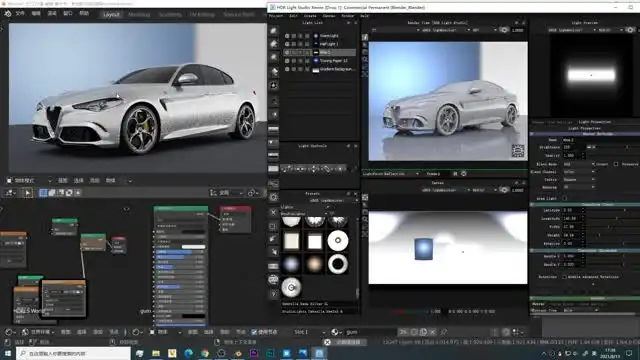Open the Project menu in HDR Light Studio

point(276,16)
